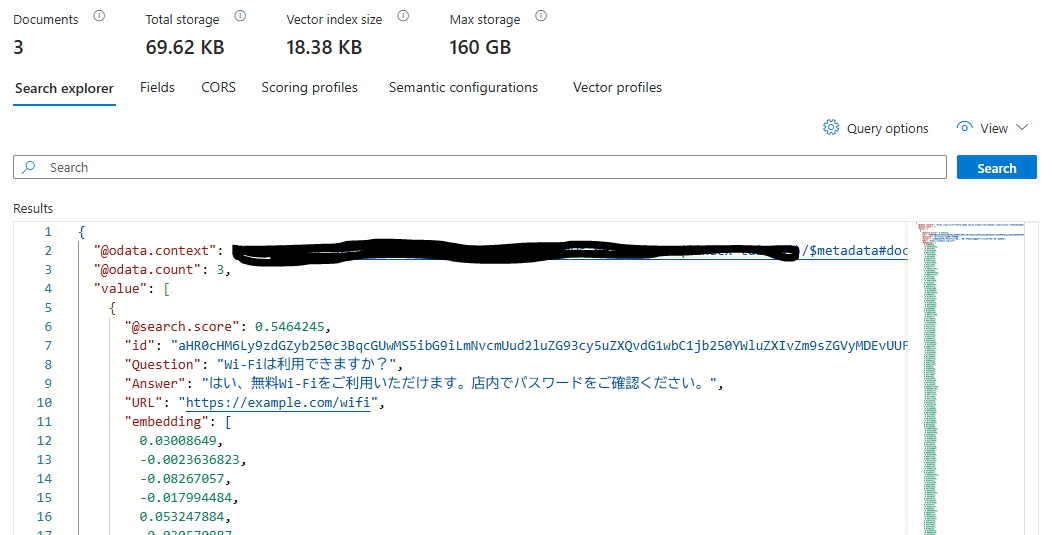Click embedding value -0.017994484
Viewport: 1053px width, 535px height.
click(x=185, y=498)
